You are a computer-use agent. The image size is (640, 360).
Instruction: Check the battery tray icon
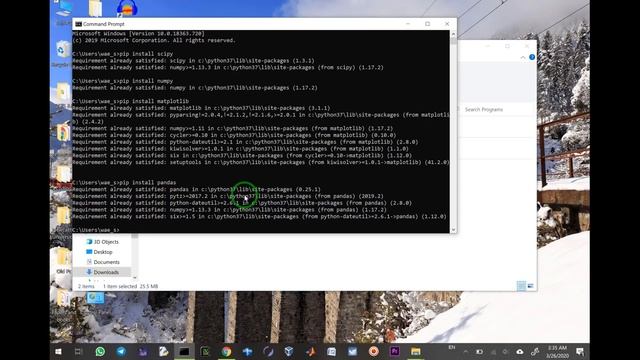click(x=480, y=351)
